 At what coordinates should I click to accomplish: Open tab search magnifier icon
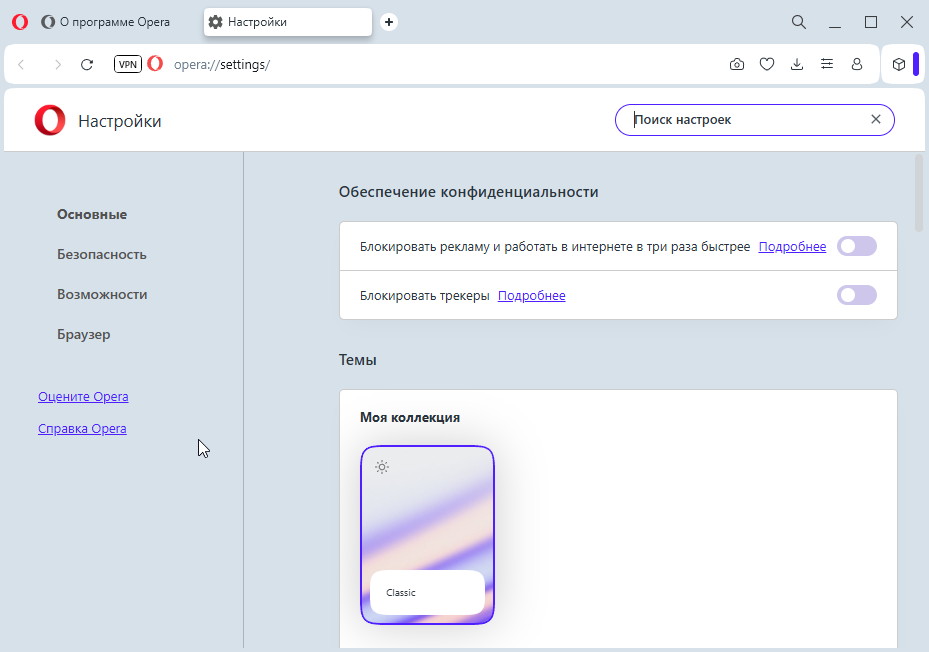(799, 22)
